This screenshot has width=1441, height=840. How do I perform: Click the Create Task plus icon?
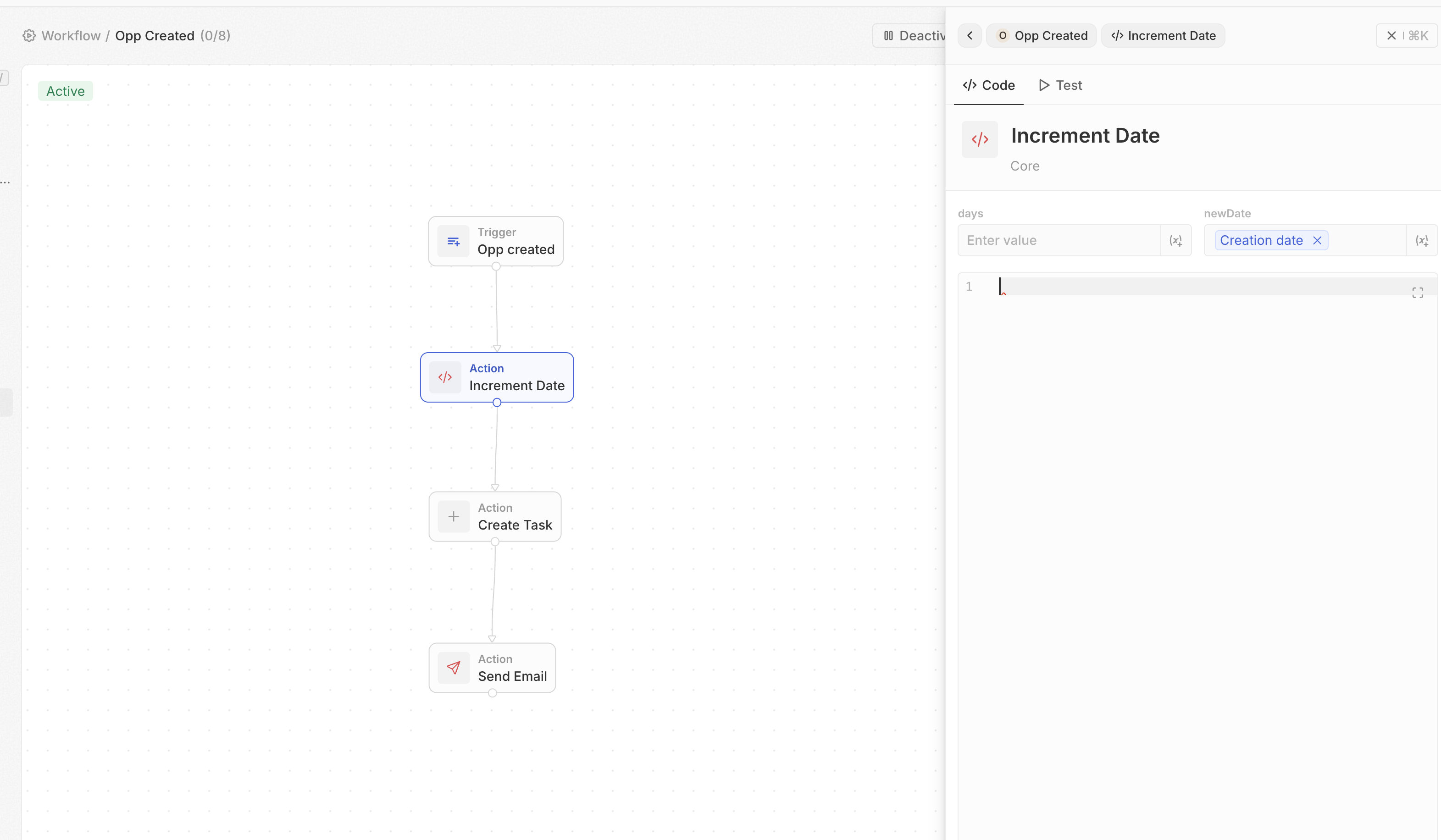[454, 517]
